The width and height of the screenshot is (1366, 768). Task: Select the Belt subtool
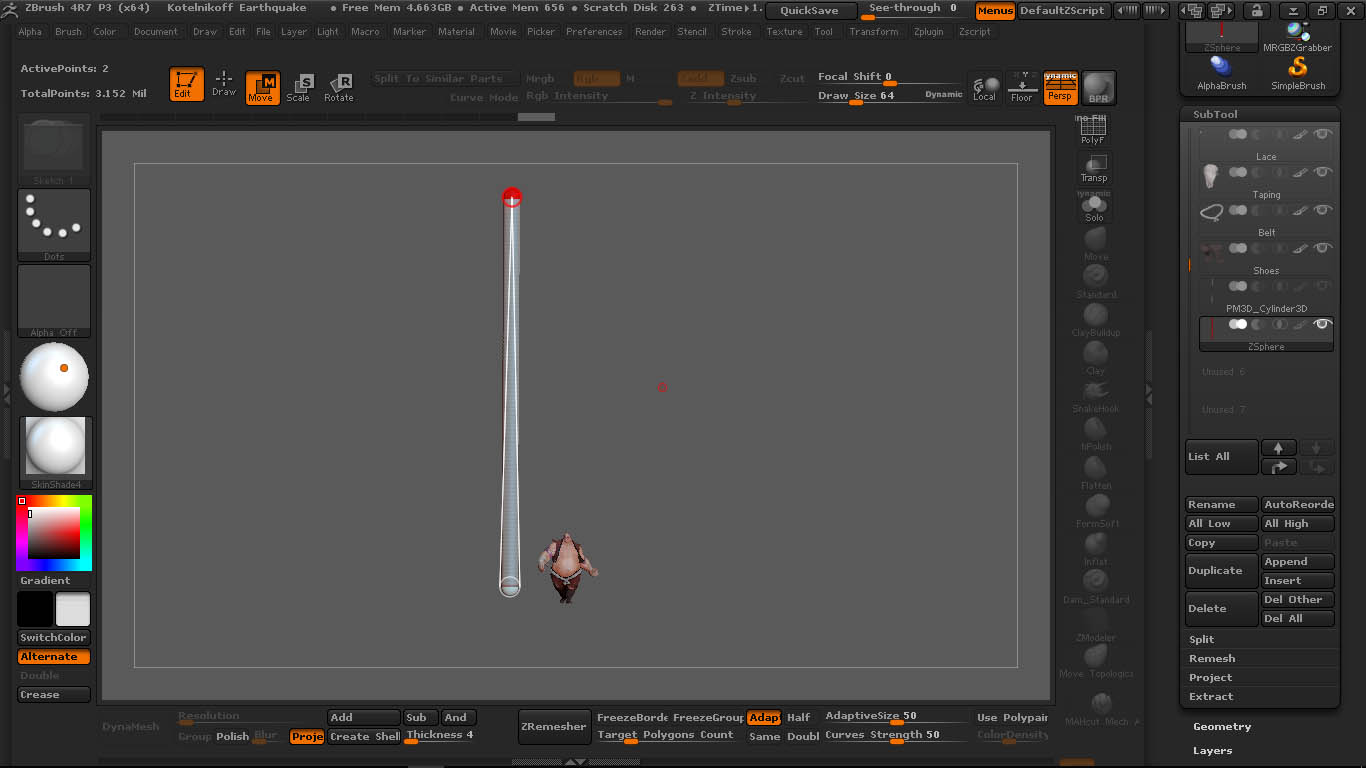(x=1266, y=232)
